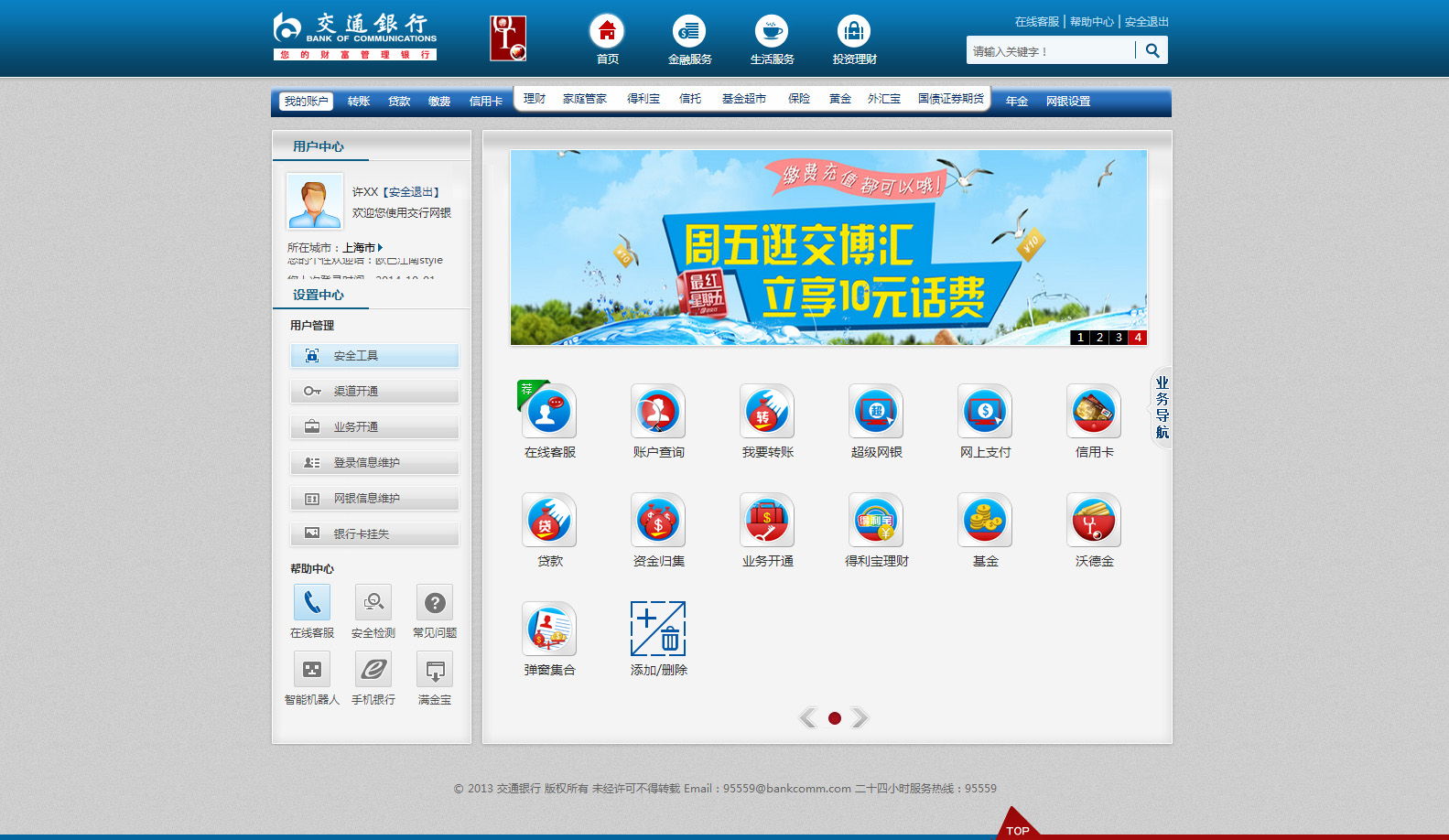Viewport: 1449px width, 840px height.
Task: Open the 得利宝理财 icon
Action: [x=876, y=520]
